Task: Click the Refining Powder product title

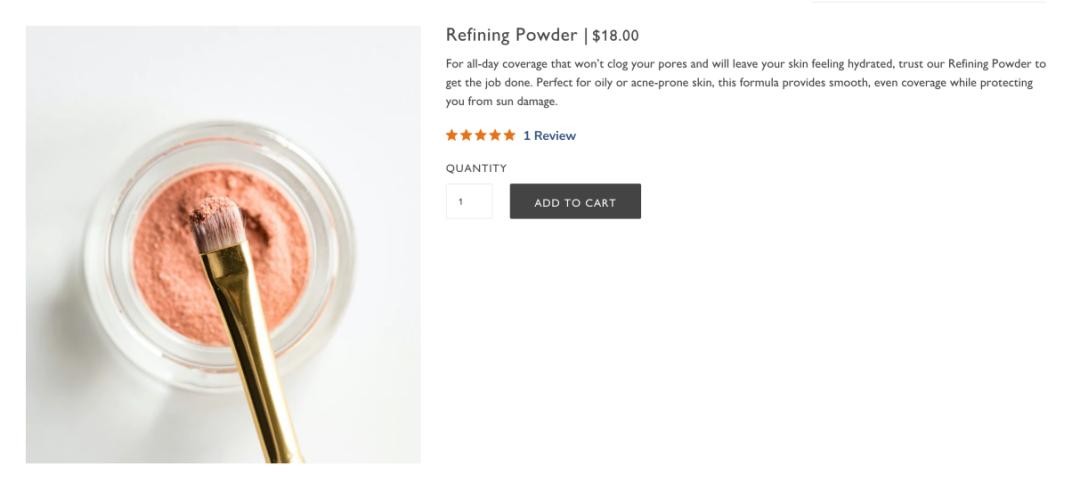Action: [511, 36]
